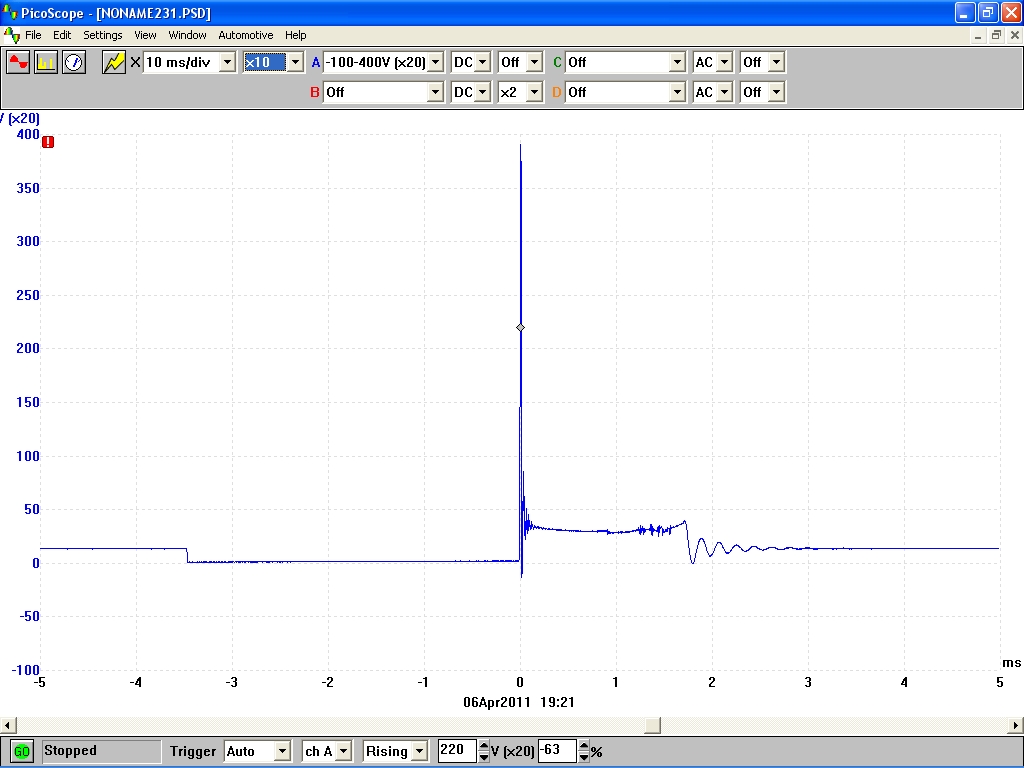Change trigger mode from Auto dropdown
1024x768 pixels.
click(282, 751)
